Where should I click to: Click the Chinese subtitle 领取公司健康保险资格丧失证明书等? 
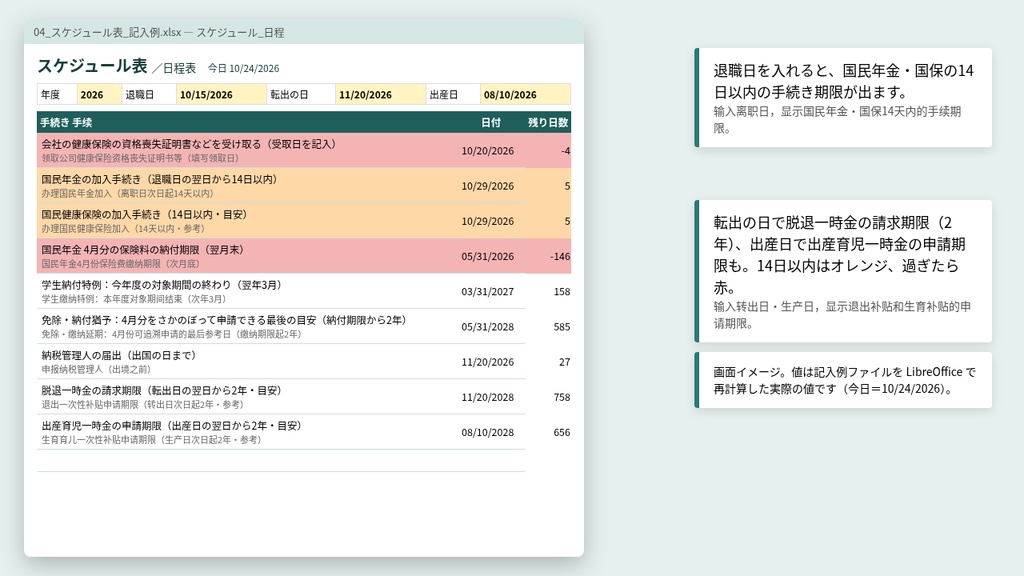pos(140,158)
